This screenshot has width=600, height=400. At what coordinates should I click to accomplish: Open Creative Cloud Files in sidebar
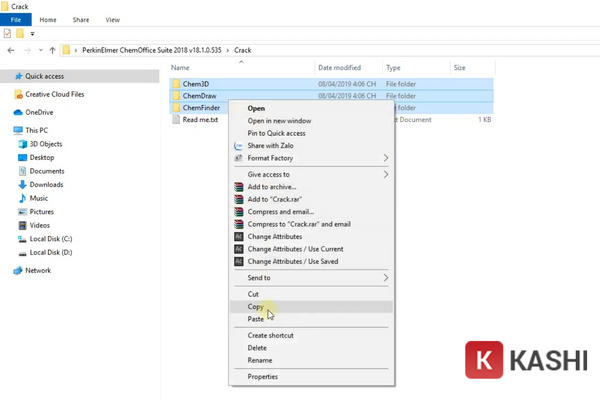pyautogui.click(x=55, y=94)
